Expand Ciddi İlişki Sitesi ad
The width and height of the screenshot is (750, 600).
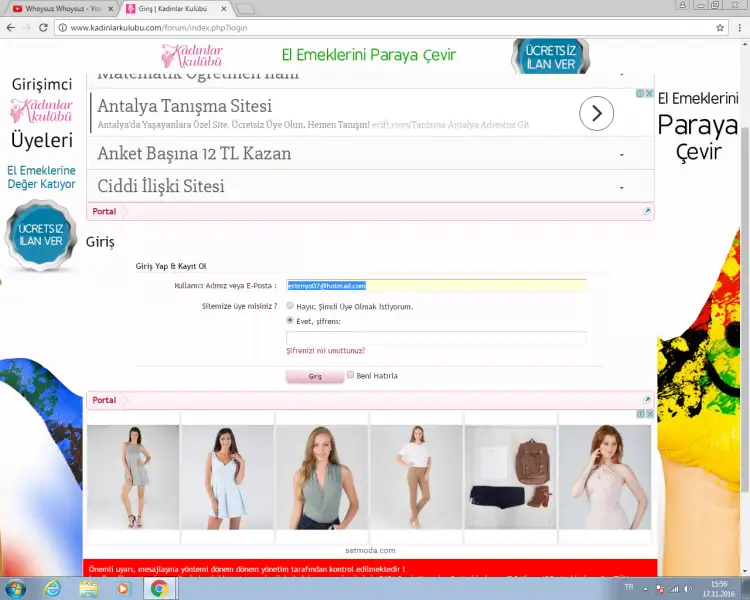point(621,188)
